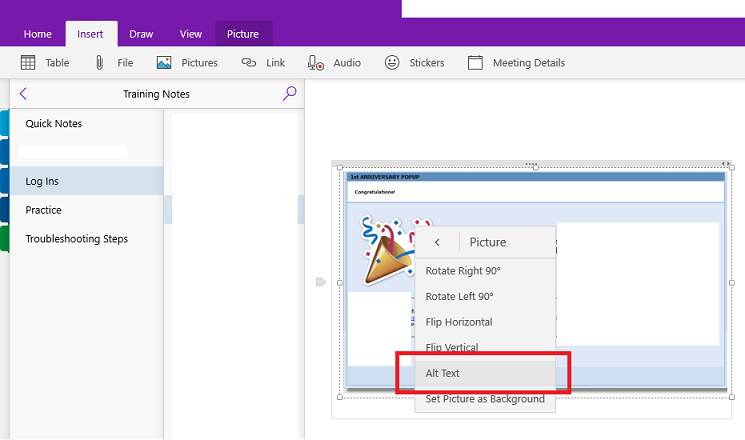Open the search magnifier icon
This screenshot has height=440, width=745.
coord(289,93)
